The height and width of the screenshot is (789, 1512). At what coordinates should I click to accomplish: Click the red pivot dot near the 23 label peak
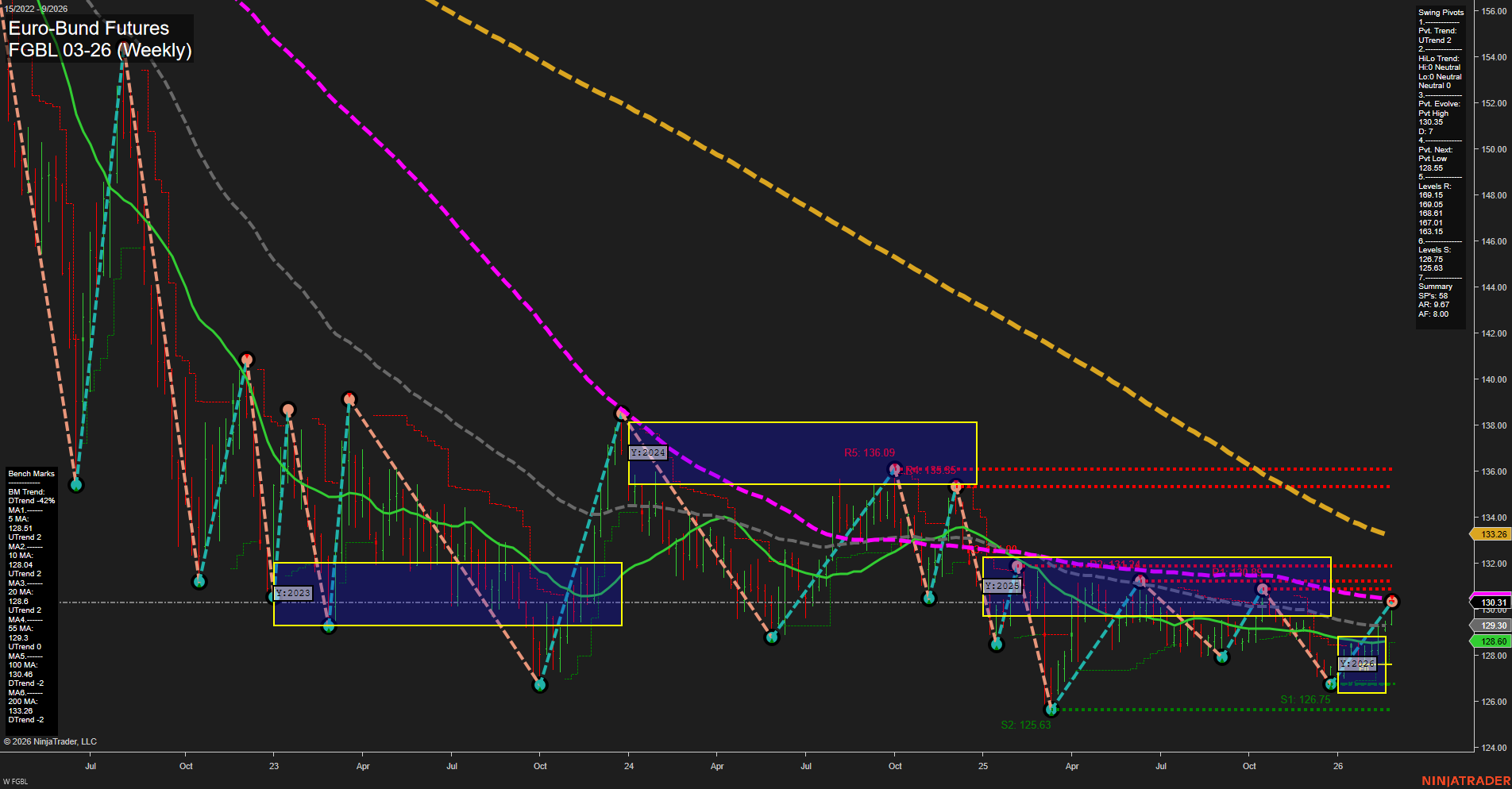click(287, 409)
